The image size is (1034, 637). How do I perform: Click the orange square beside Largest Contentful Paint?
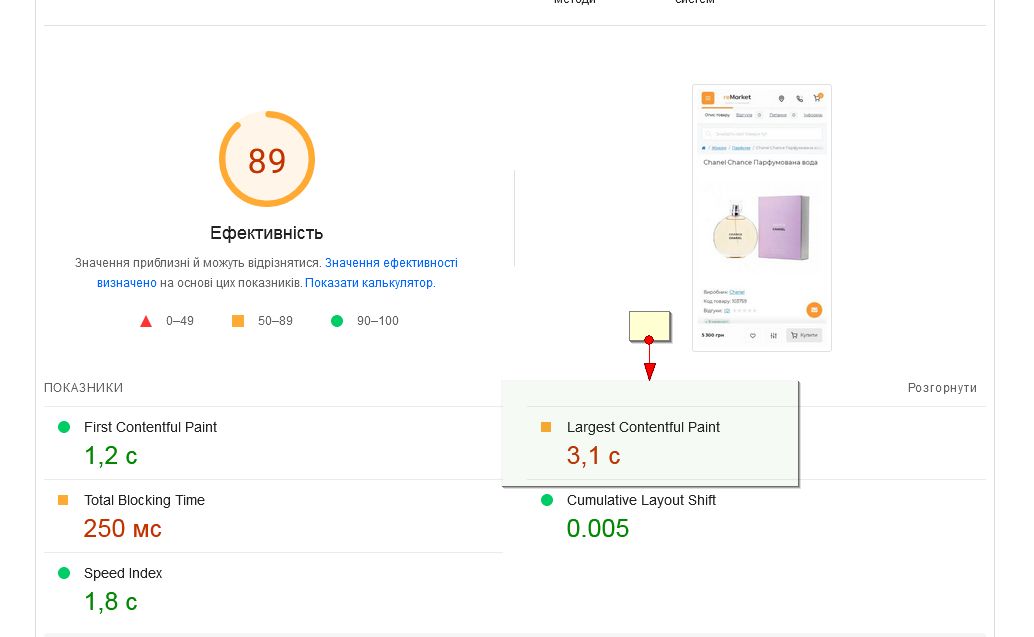(x=546, y=427)
